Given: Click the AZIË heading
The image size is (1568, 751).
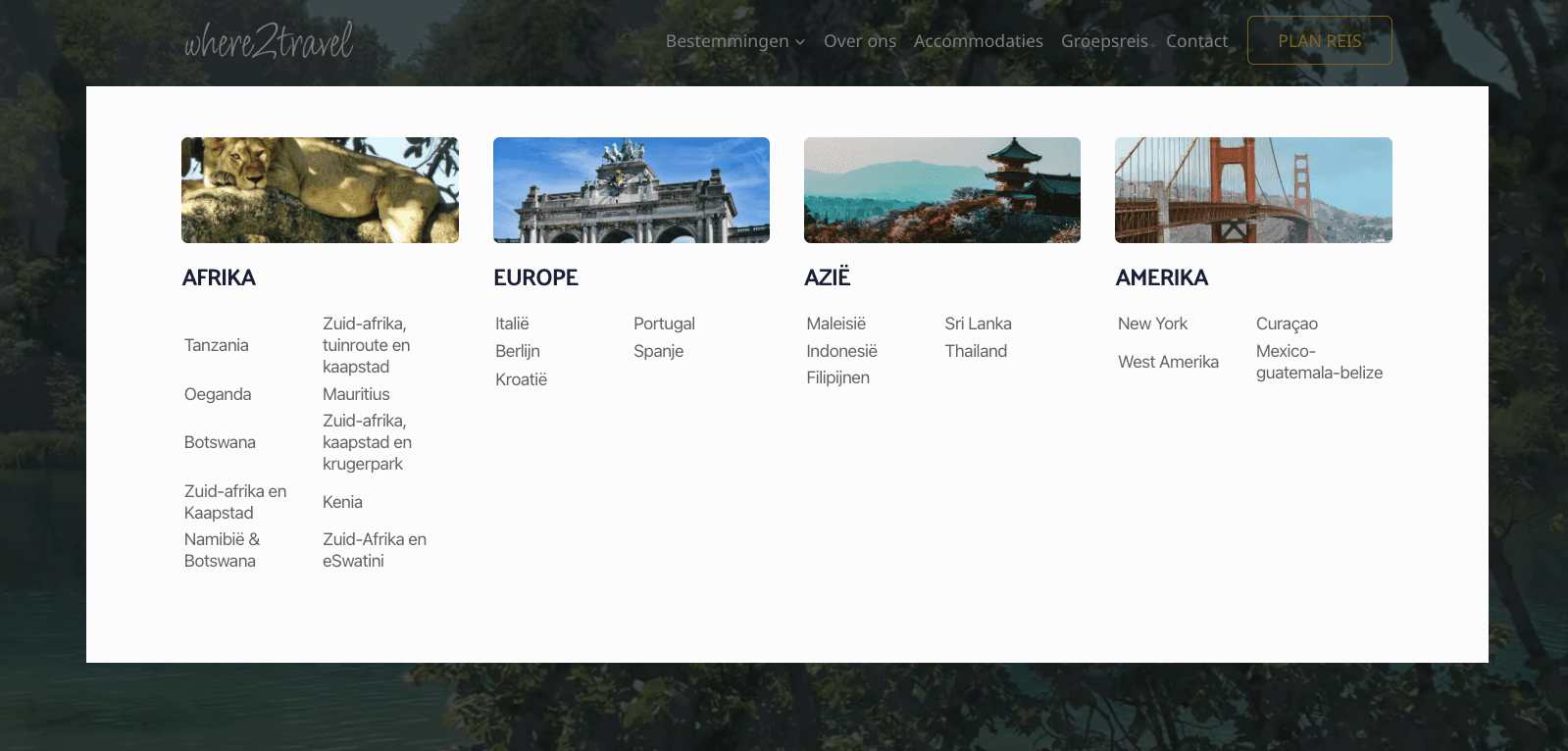Looking at the screenshot, I should 828,277.
